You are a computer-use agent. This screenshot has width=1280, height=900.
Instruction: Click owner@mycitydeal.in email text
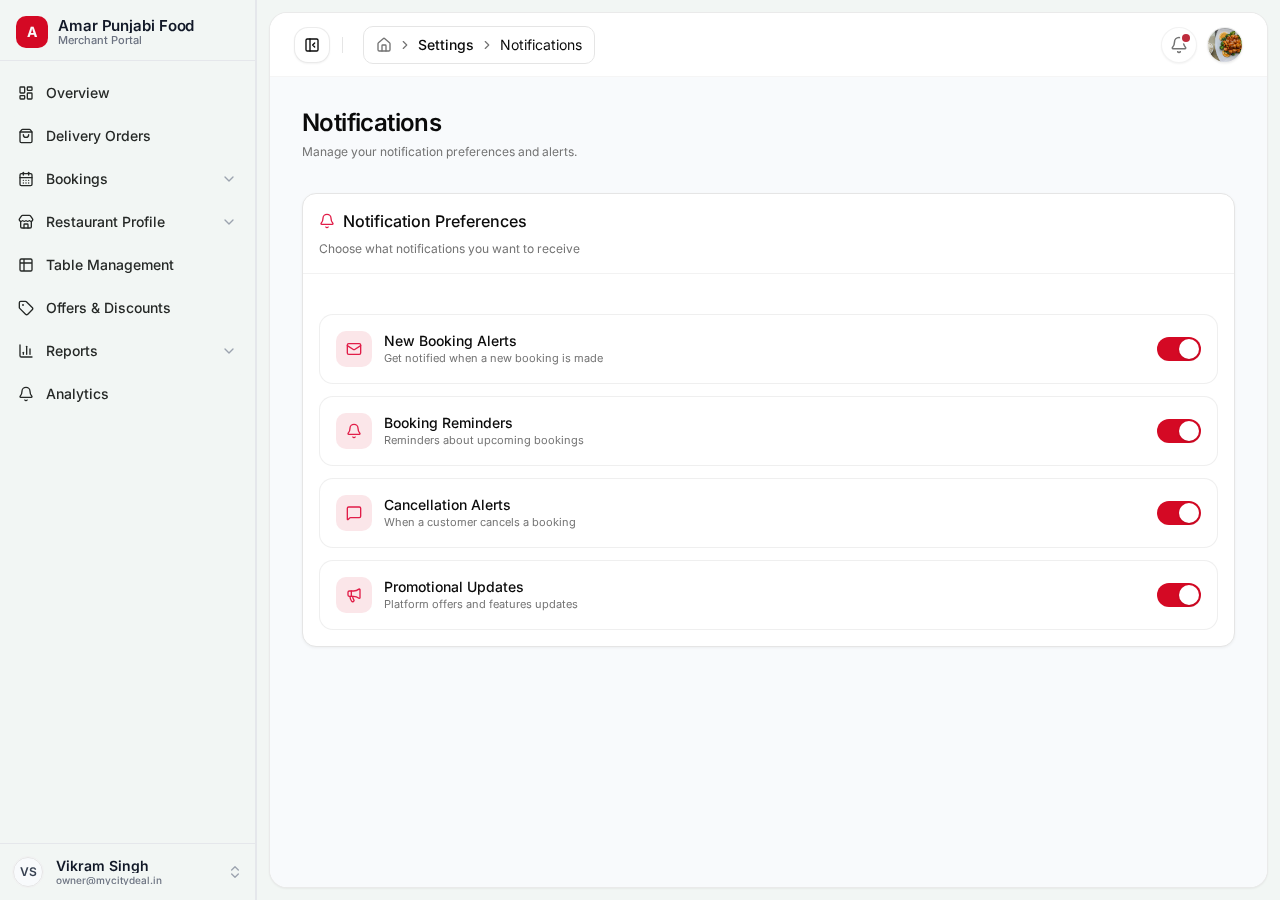point(109,881)
